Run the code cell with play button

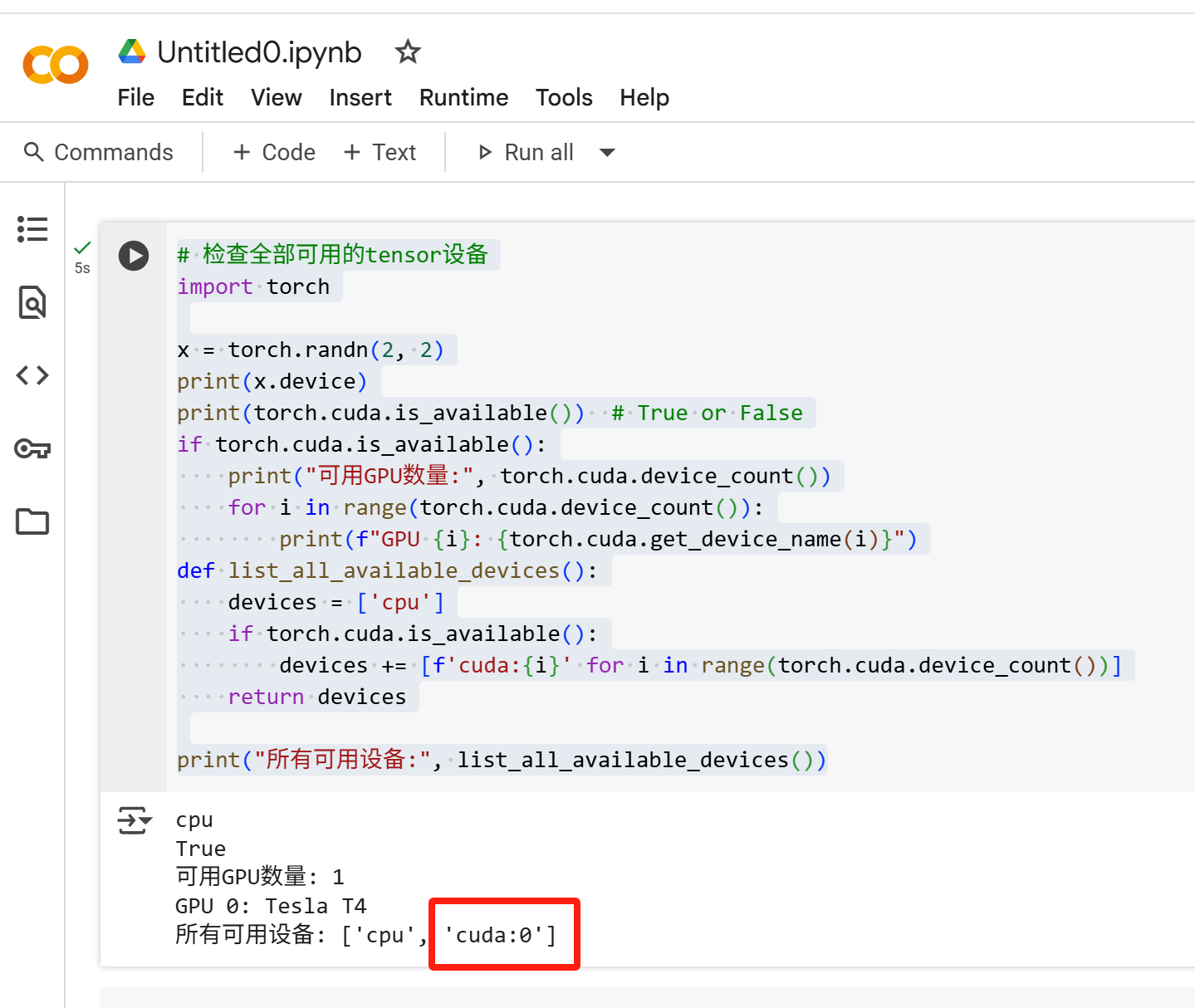click(x=134, y=256)
